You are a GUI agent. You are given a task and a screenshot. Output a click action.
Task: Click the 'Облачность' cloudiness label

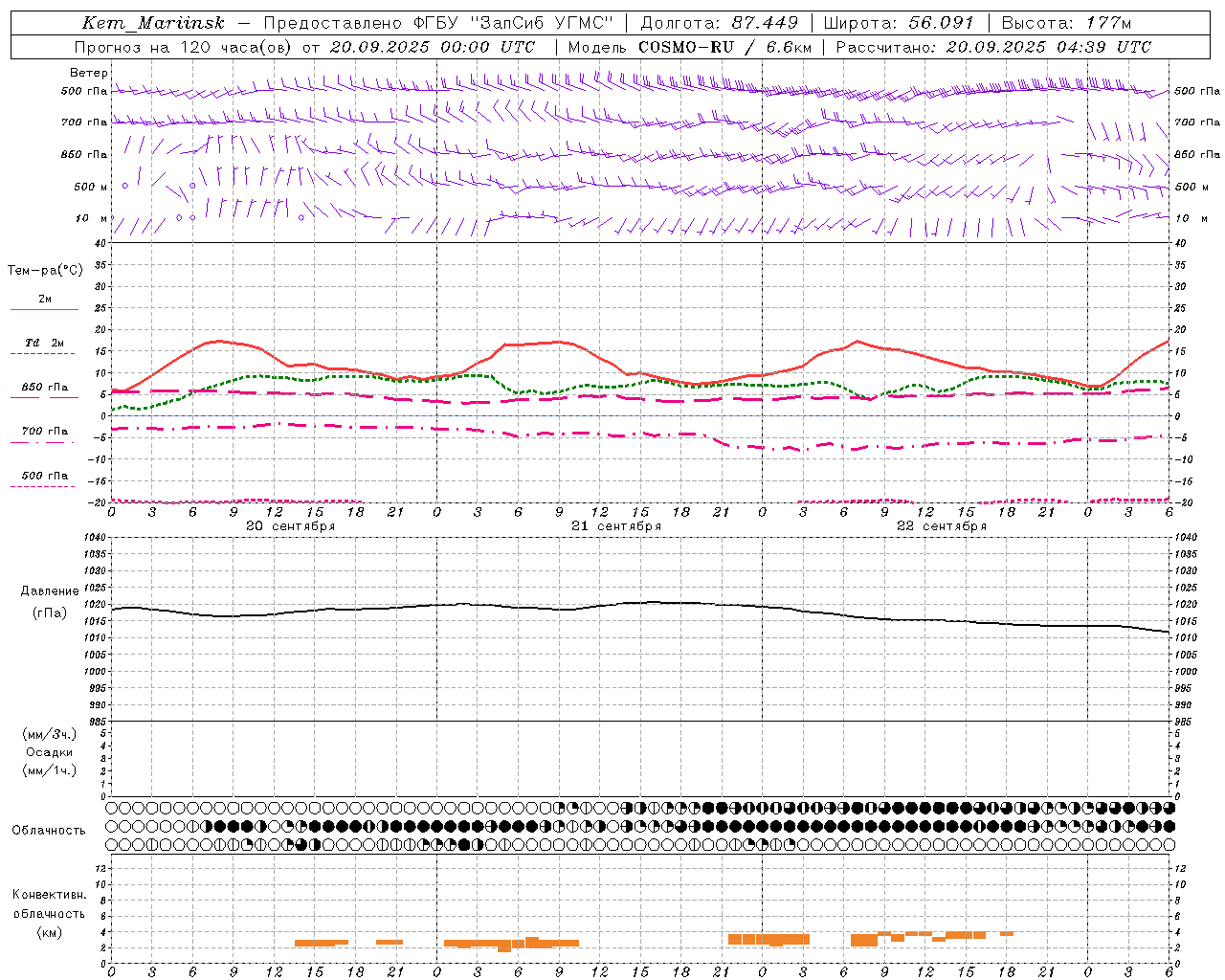[x=49, y=830]
